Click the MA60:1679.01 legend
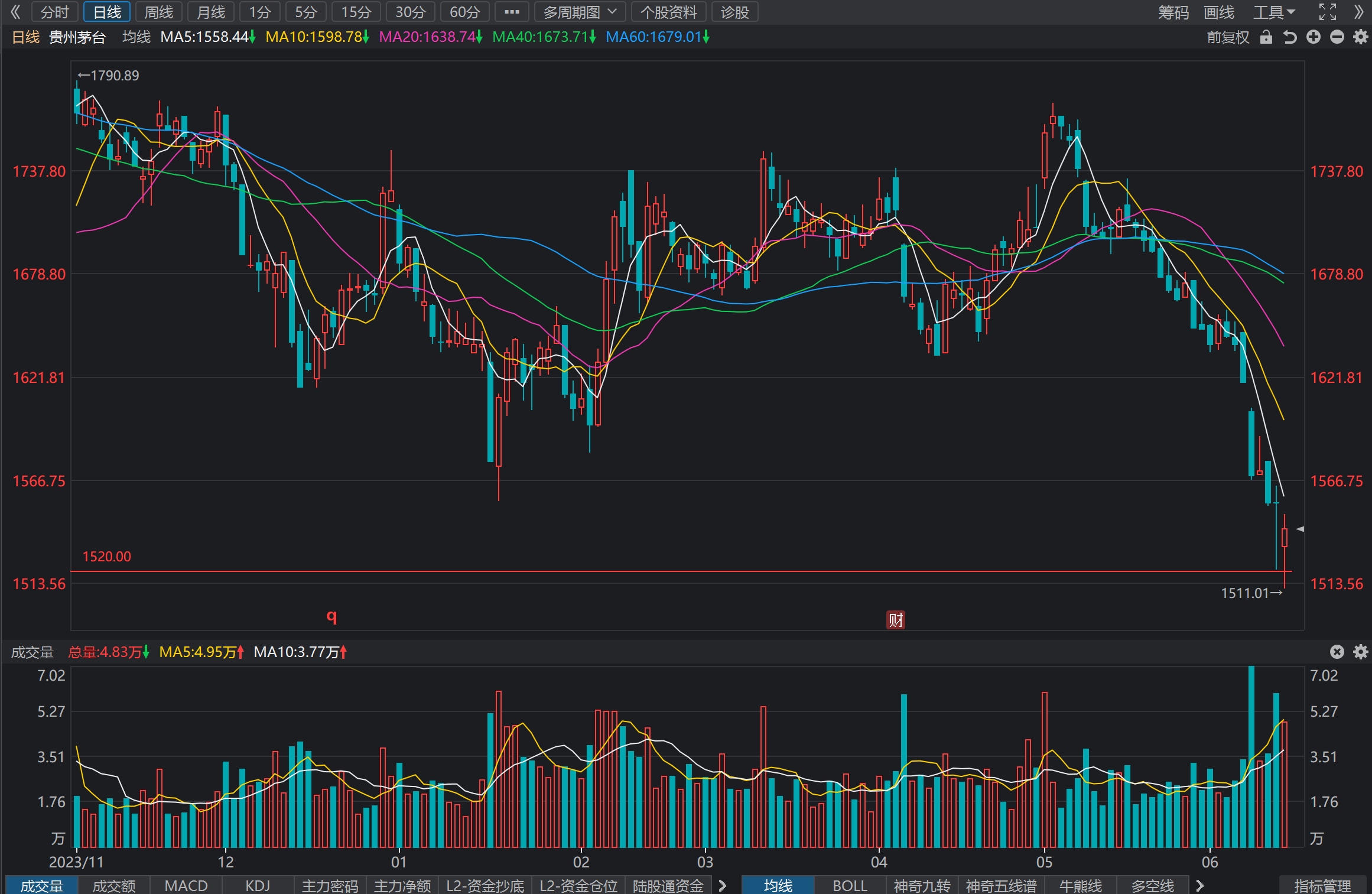 [x=658, y=37]
